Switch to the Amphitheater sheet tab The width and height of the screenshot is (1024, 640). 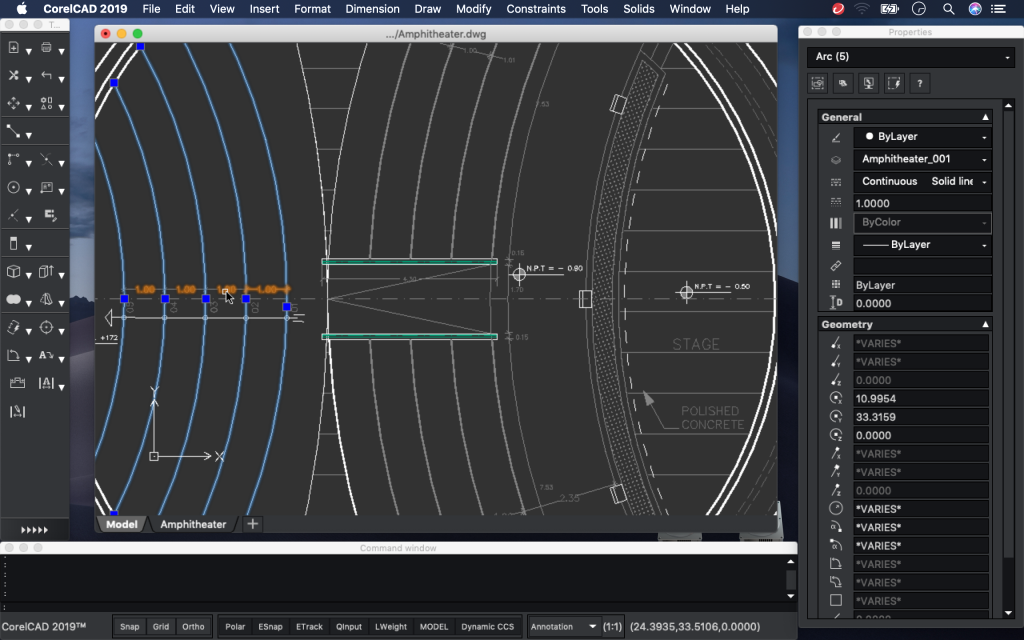193,524
